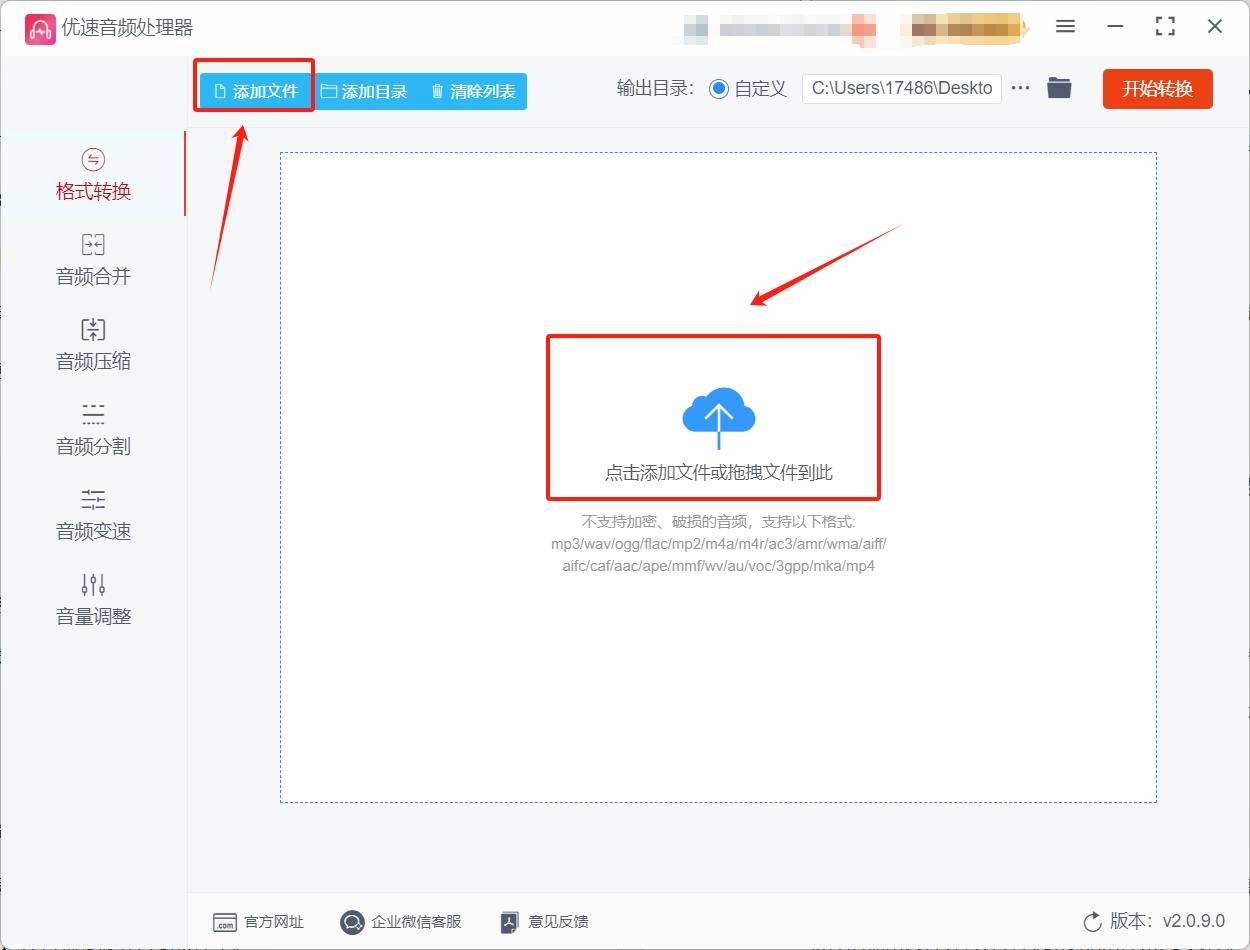1250x950 pixels.
Task: Click the file drop zone to add audio
Action: point(714,417)
